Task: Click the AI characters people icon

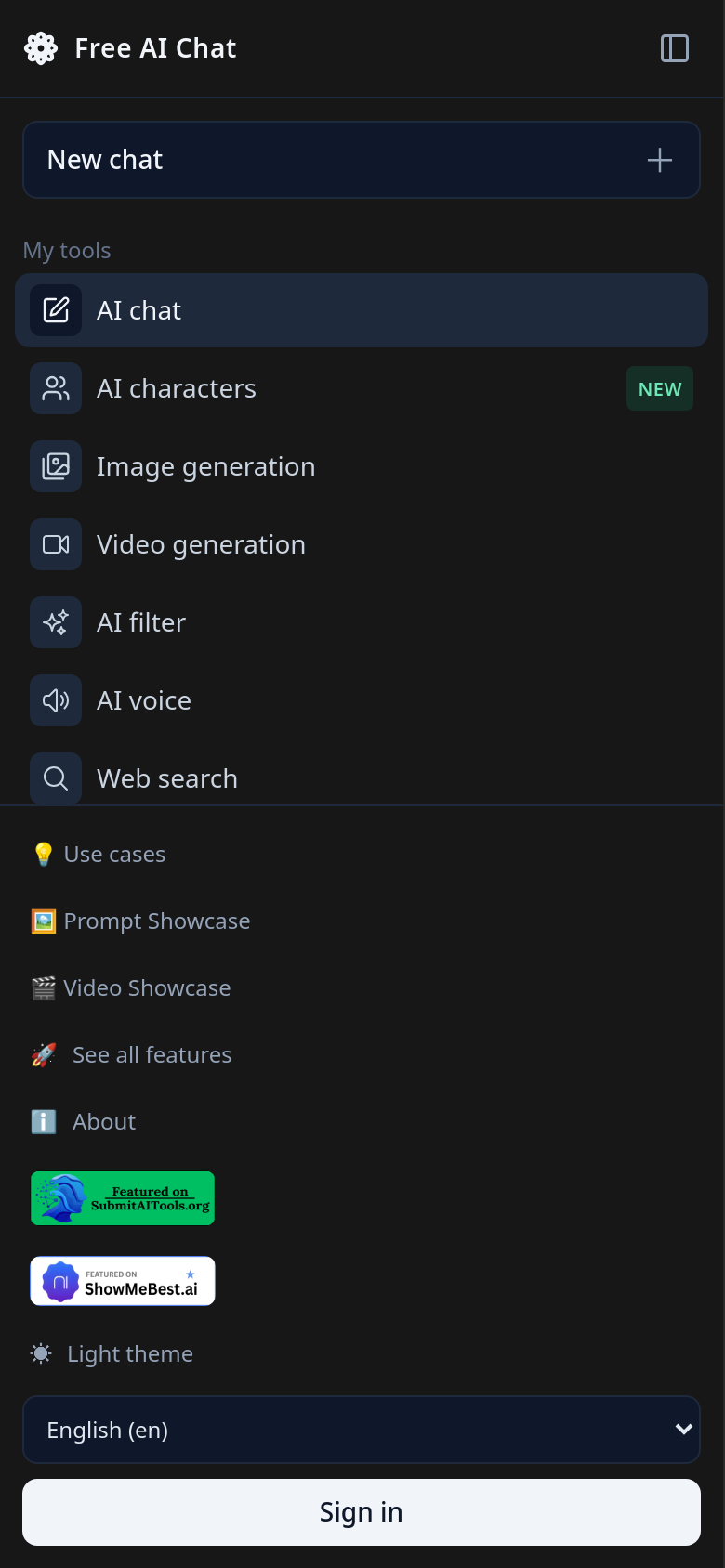Action: click(56, 388)
